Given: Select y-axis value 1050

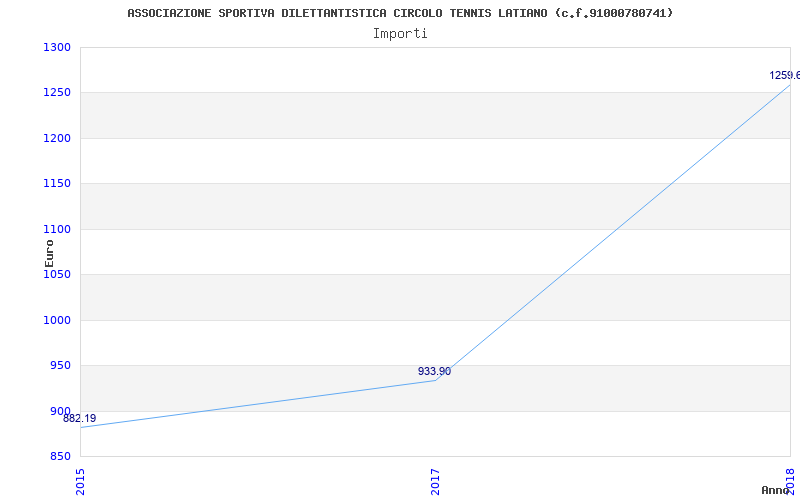Looking at the screenshot, I should 57,274.
